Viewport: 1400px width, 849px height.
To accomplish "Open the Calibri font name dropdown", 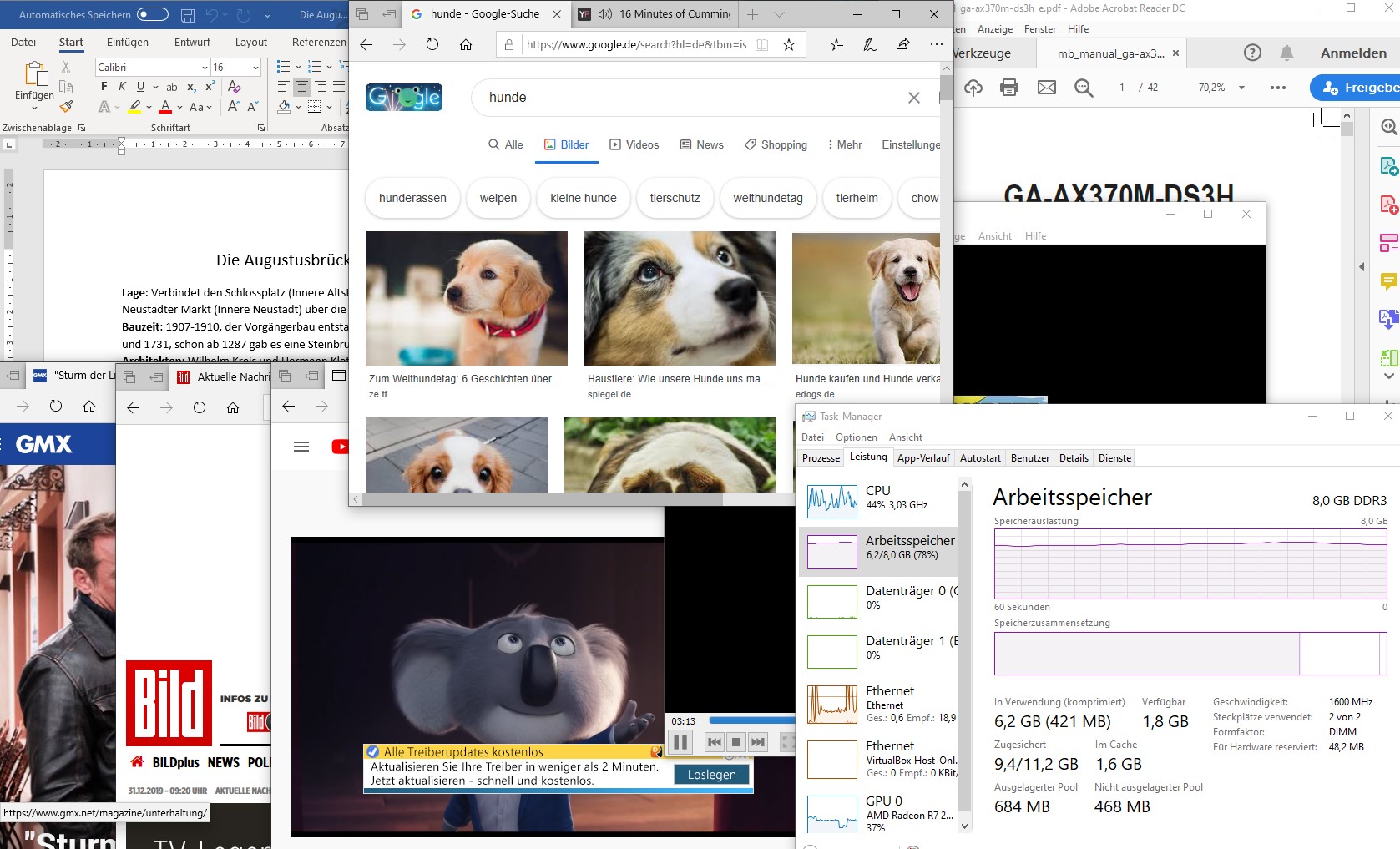I will (205, 68).
